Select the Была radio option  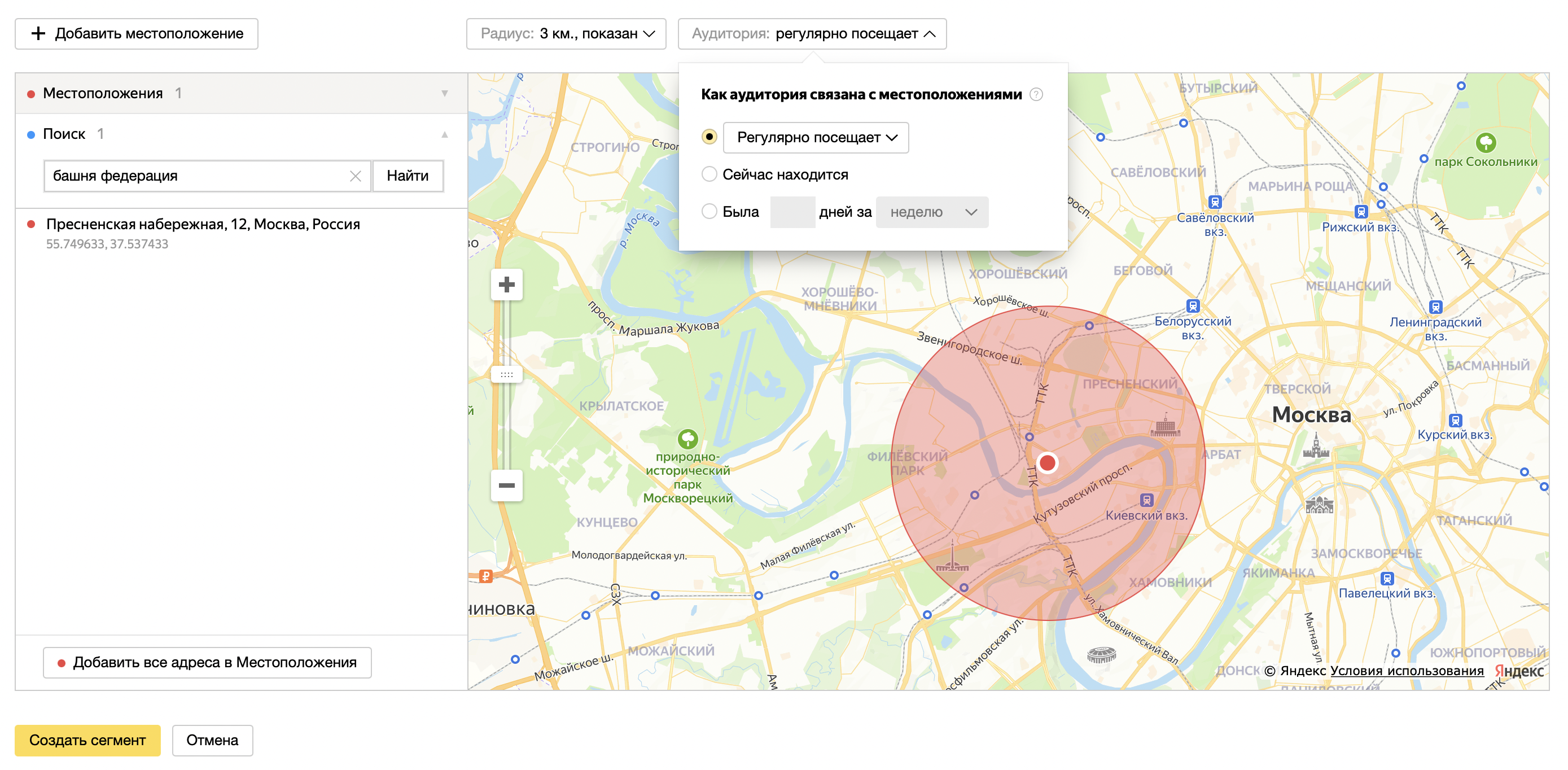pos(709,211)
